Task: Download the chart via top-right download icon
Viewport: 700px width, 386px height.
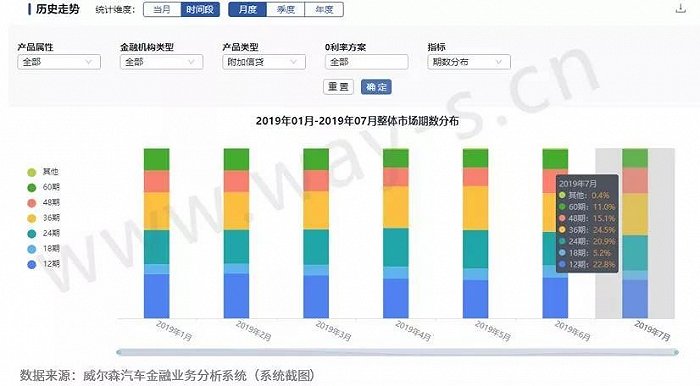Action: coord(680,8)
